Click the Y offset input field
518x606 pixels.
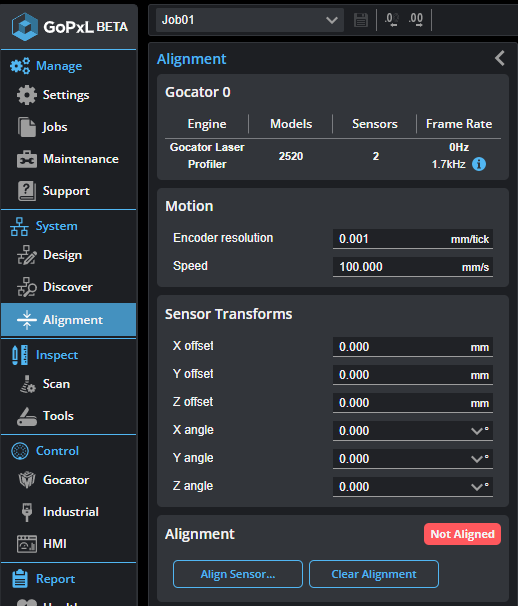(x=413, y=374)
